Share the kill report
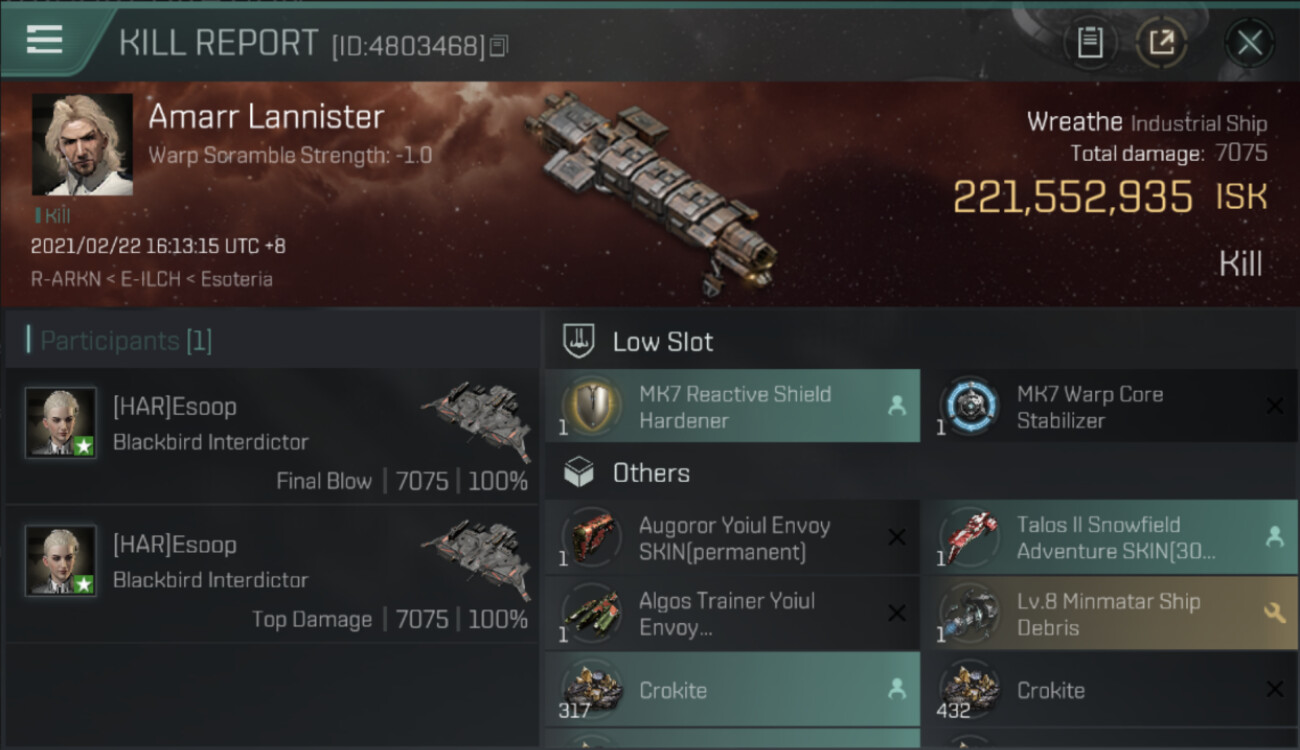The width and height of the screenshot is (1300, 750). coord(1160,43)
